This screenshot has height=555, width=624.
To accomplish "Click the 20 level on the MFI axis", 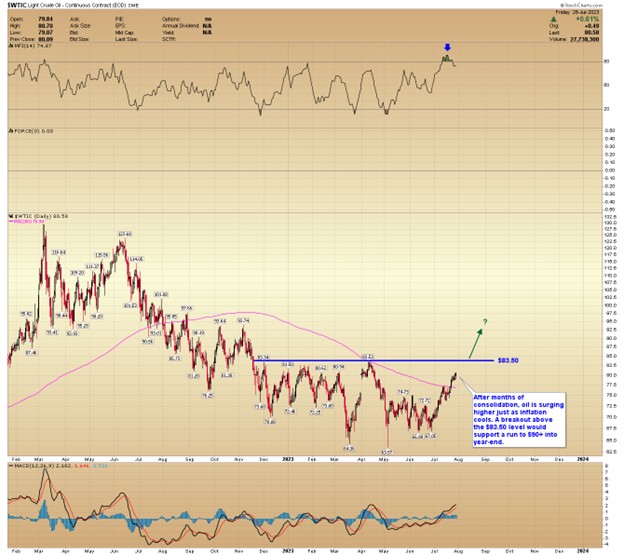I will click(606, 109).
